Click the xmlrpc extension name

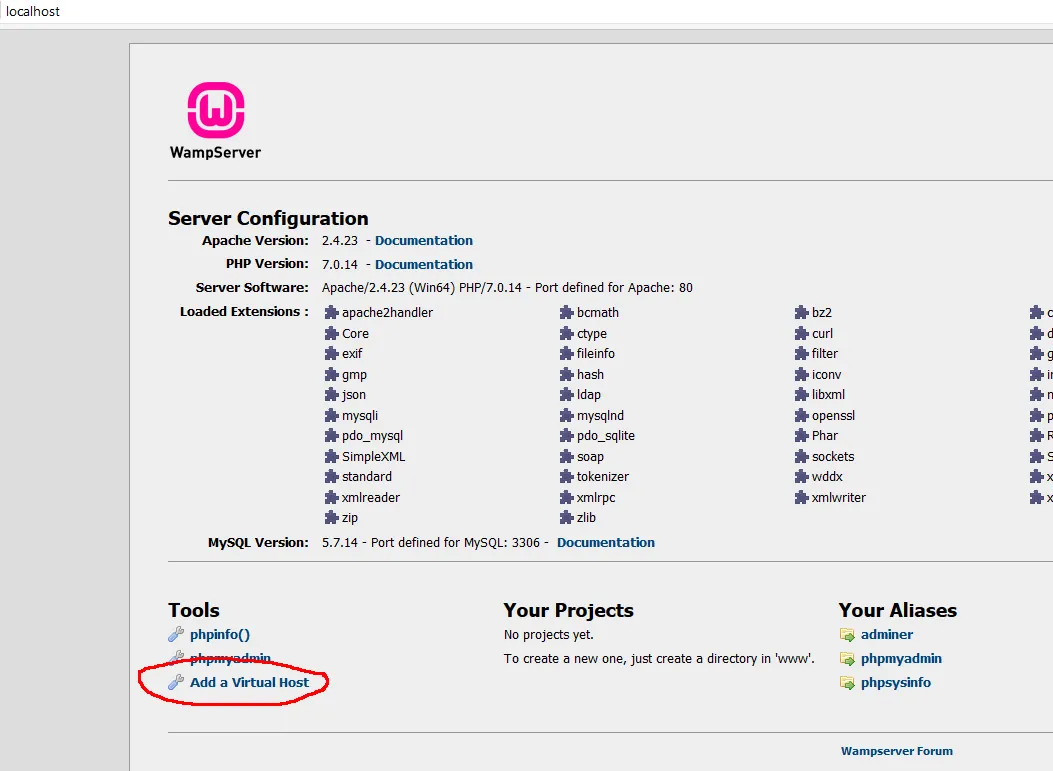click(x=596, y=498)
